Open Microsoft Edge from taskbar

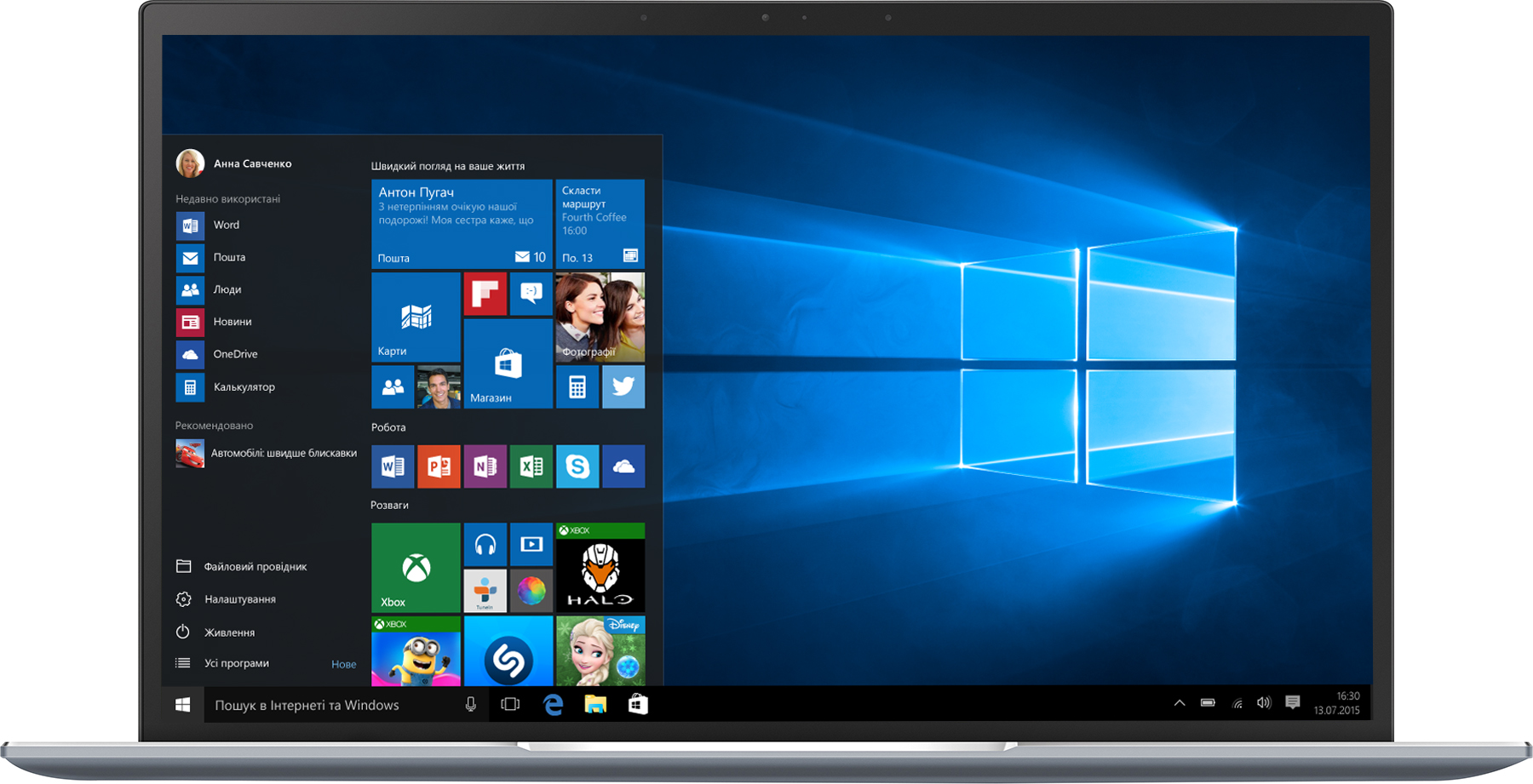(x=553, y=705)
